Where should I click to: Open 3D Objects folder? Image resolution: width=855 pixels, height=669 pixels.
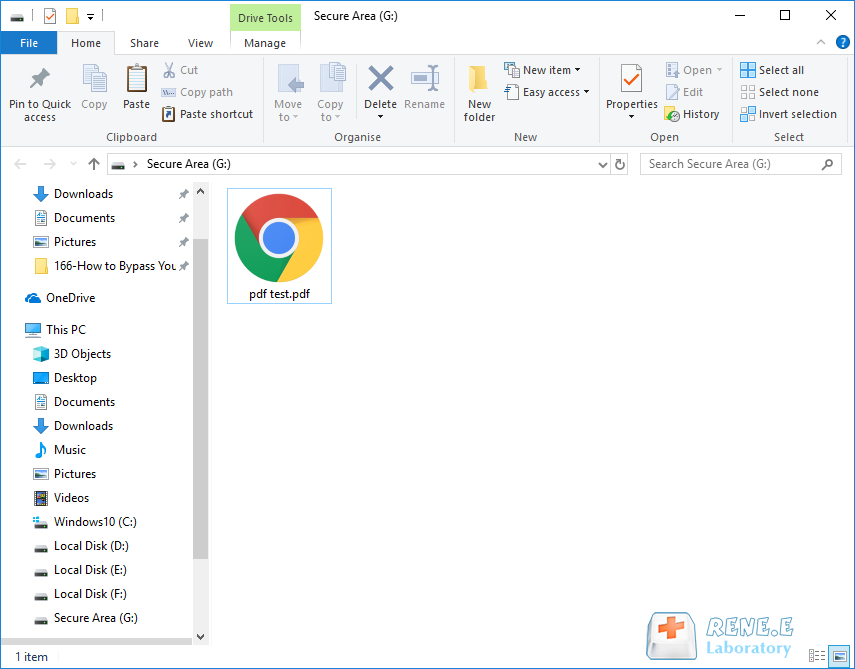pyautogui.click(x=72, y=353)
